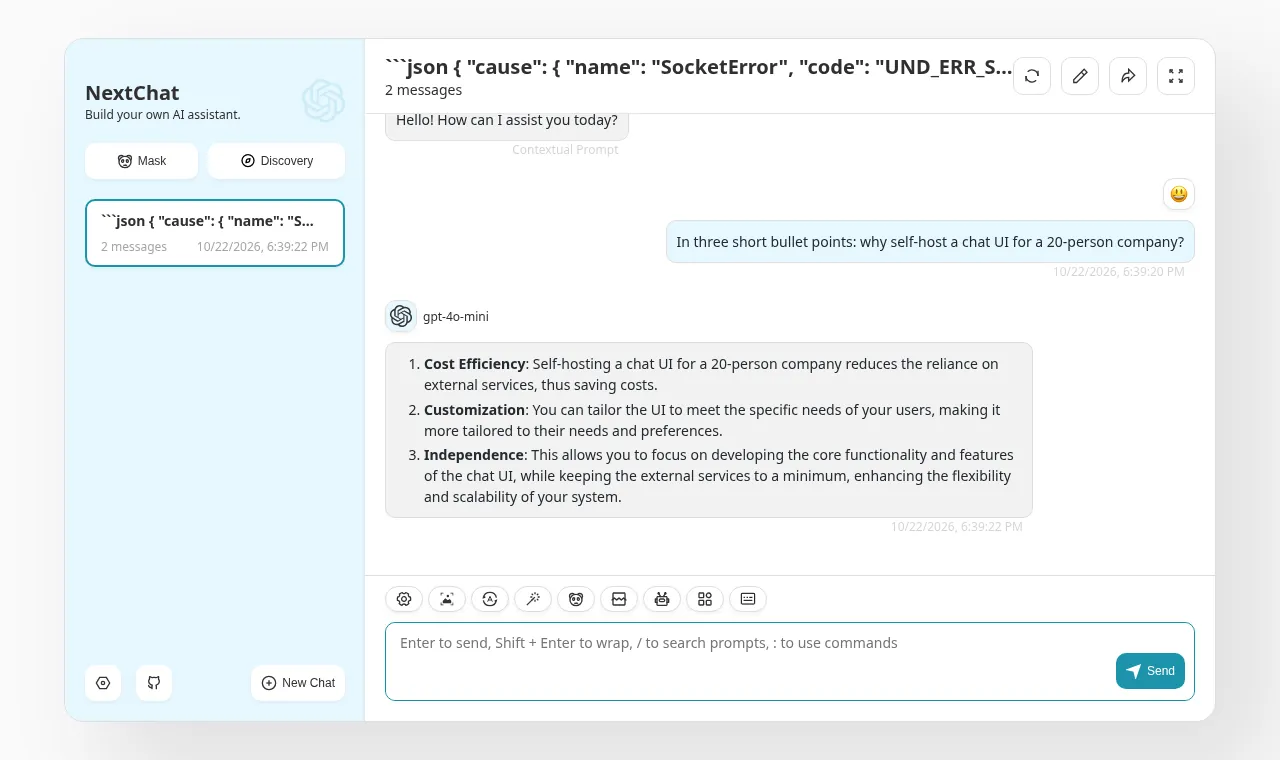Click the "Build your own AI assistant." subtitle

[163, 115]
